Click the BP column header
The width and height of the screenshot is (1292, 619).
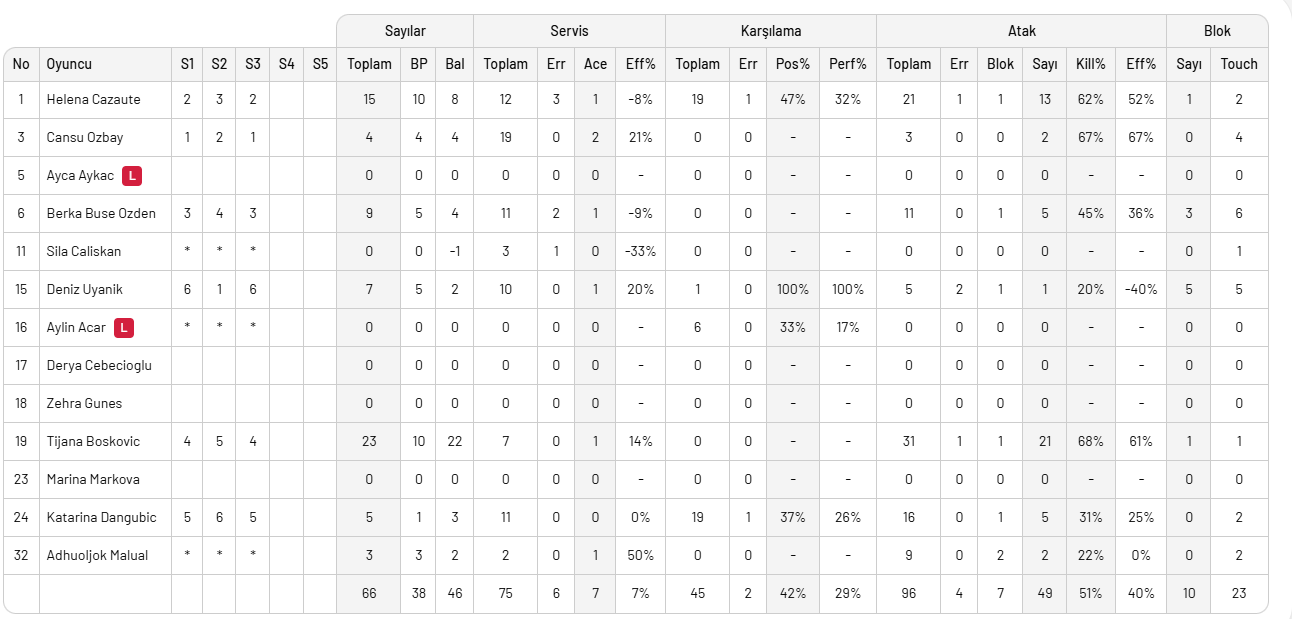[x=418, y=64]
